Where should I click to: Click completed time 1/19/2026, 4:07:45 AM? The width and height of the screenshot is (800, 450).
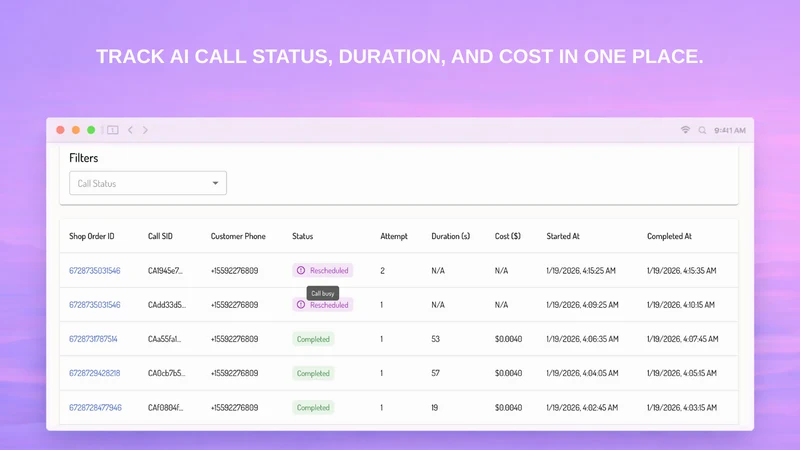pos(683,339)
